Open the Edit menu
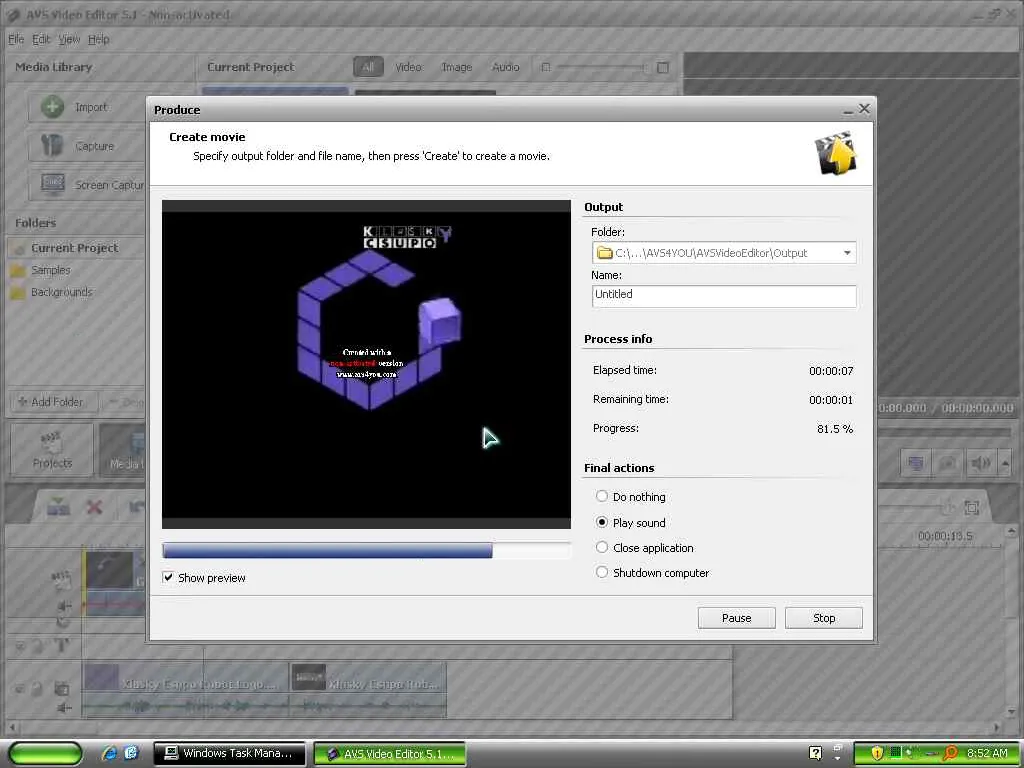 (41, 39)
